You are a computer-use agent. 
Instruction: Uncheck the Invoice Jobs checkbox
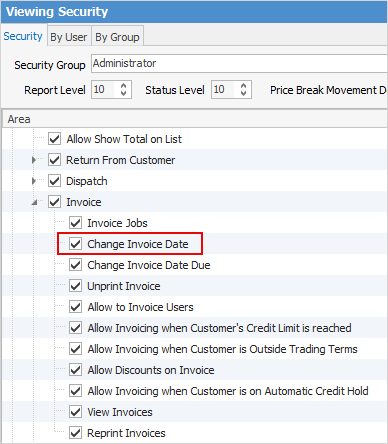75,223
